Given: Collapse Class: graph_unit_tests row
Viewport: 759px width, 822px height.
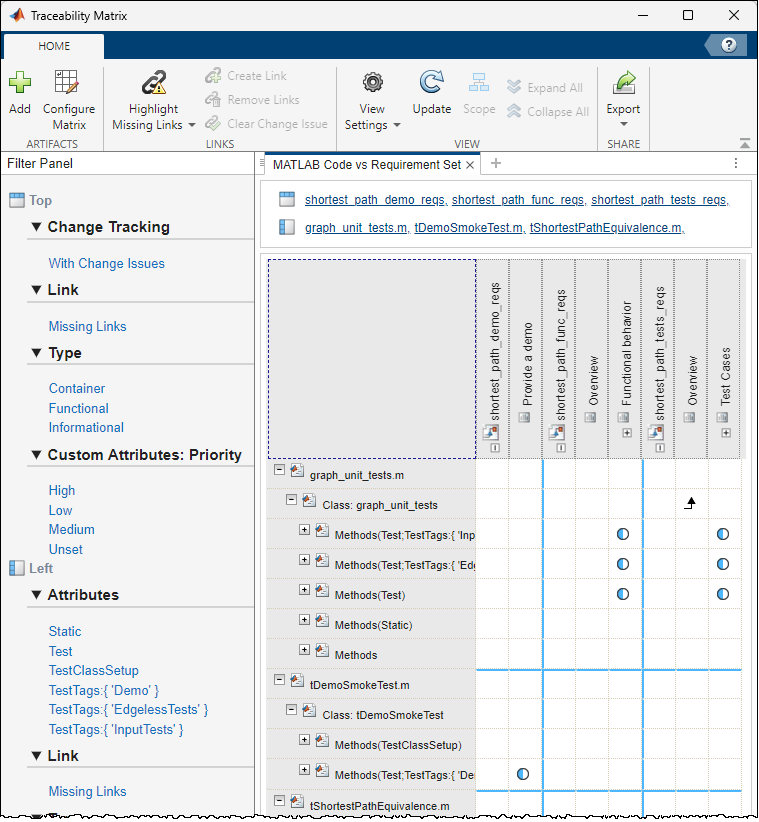Looking at the screenshot, I should pos(291,499).
